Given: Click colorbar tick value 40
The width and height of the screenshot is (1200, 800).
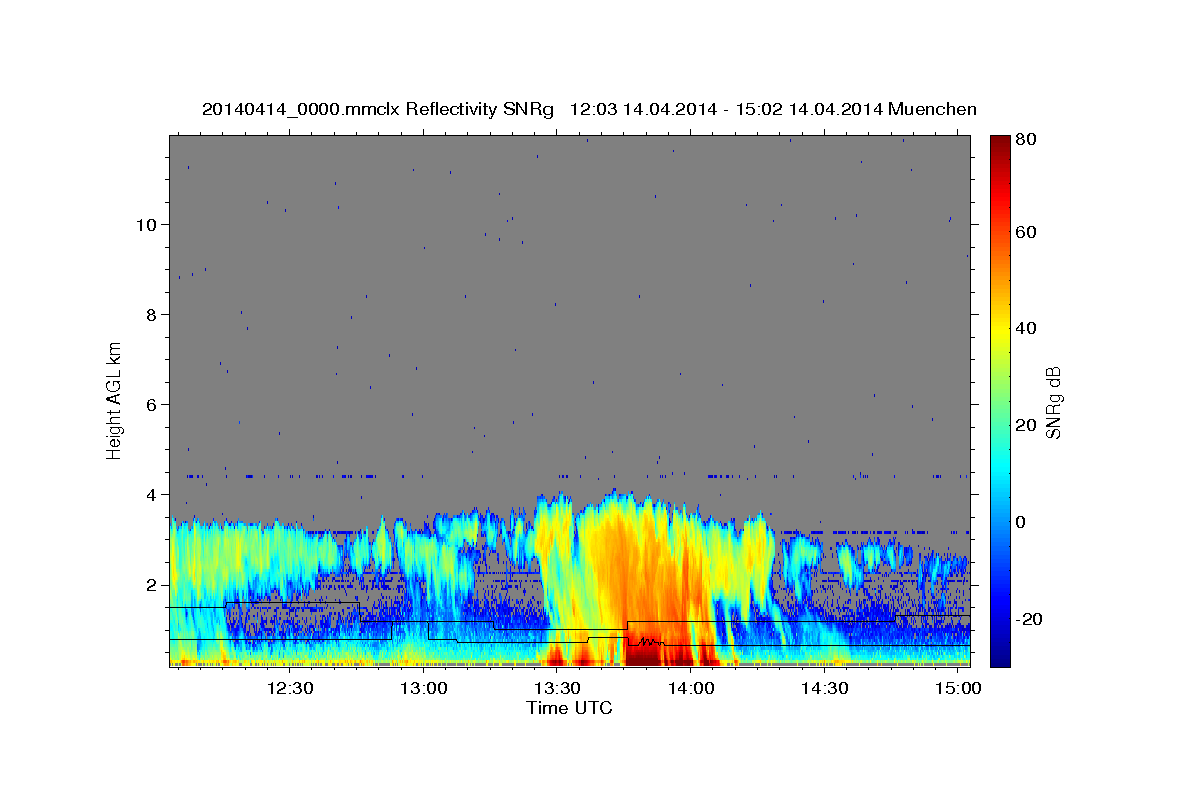Looking at the screenshot, I should [1025, 328].
